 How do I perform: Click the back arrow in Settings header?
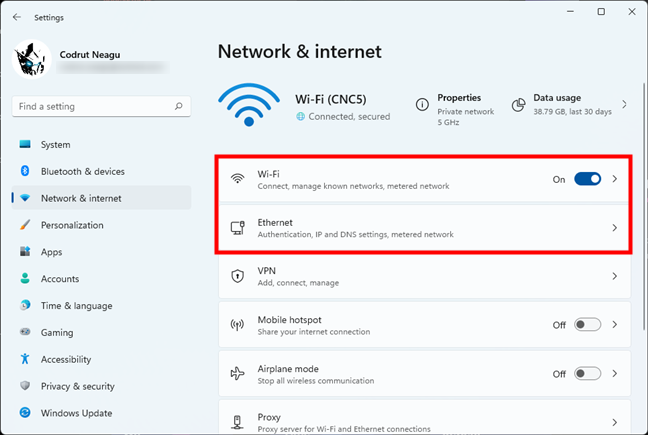point(17,17)
